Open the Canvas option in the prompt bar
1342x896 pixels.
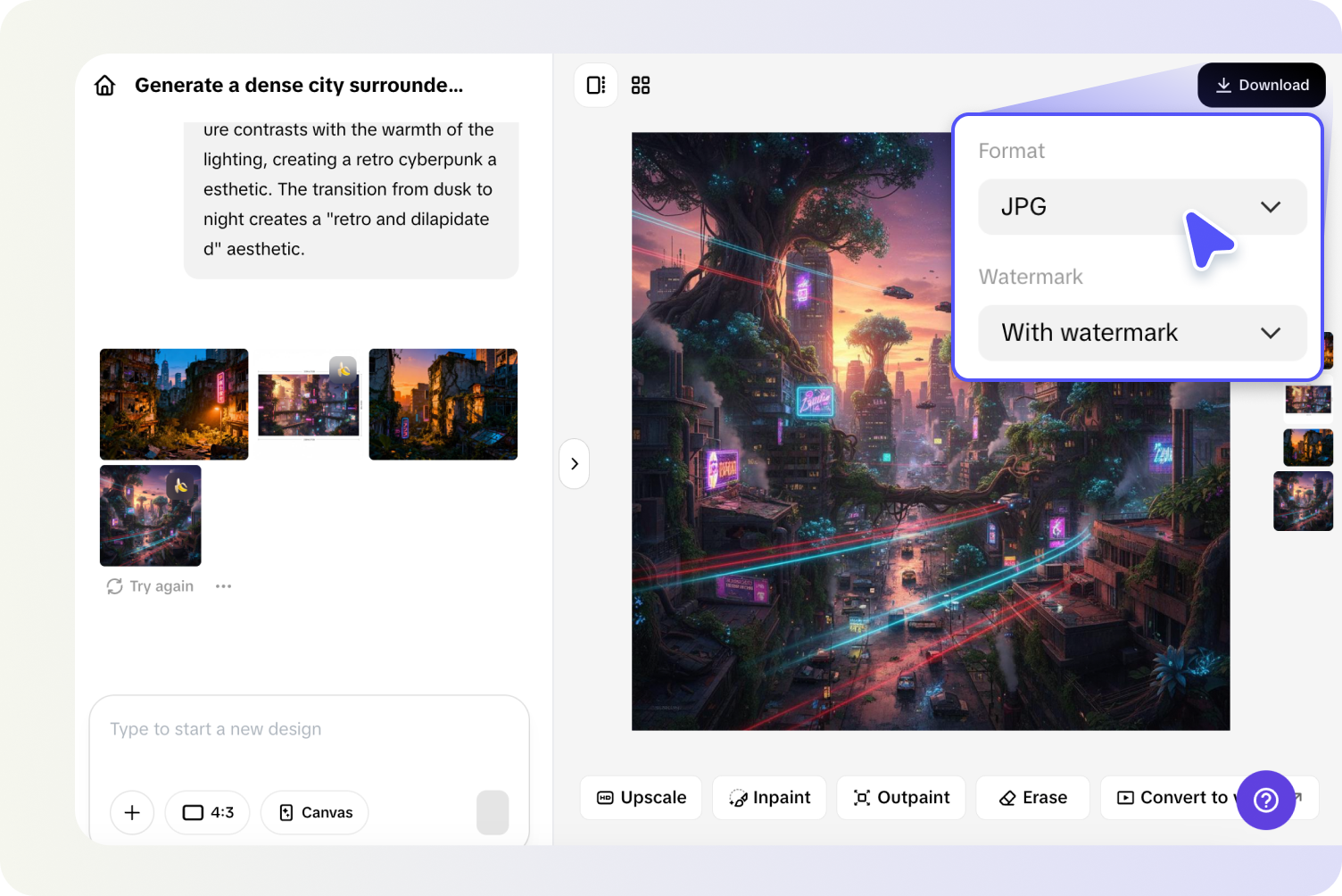pos(314,812)
